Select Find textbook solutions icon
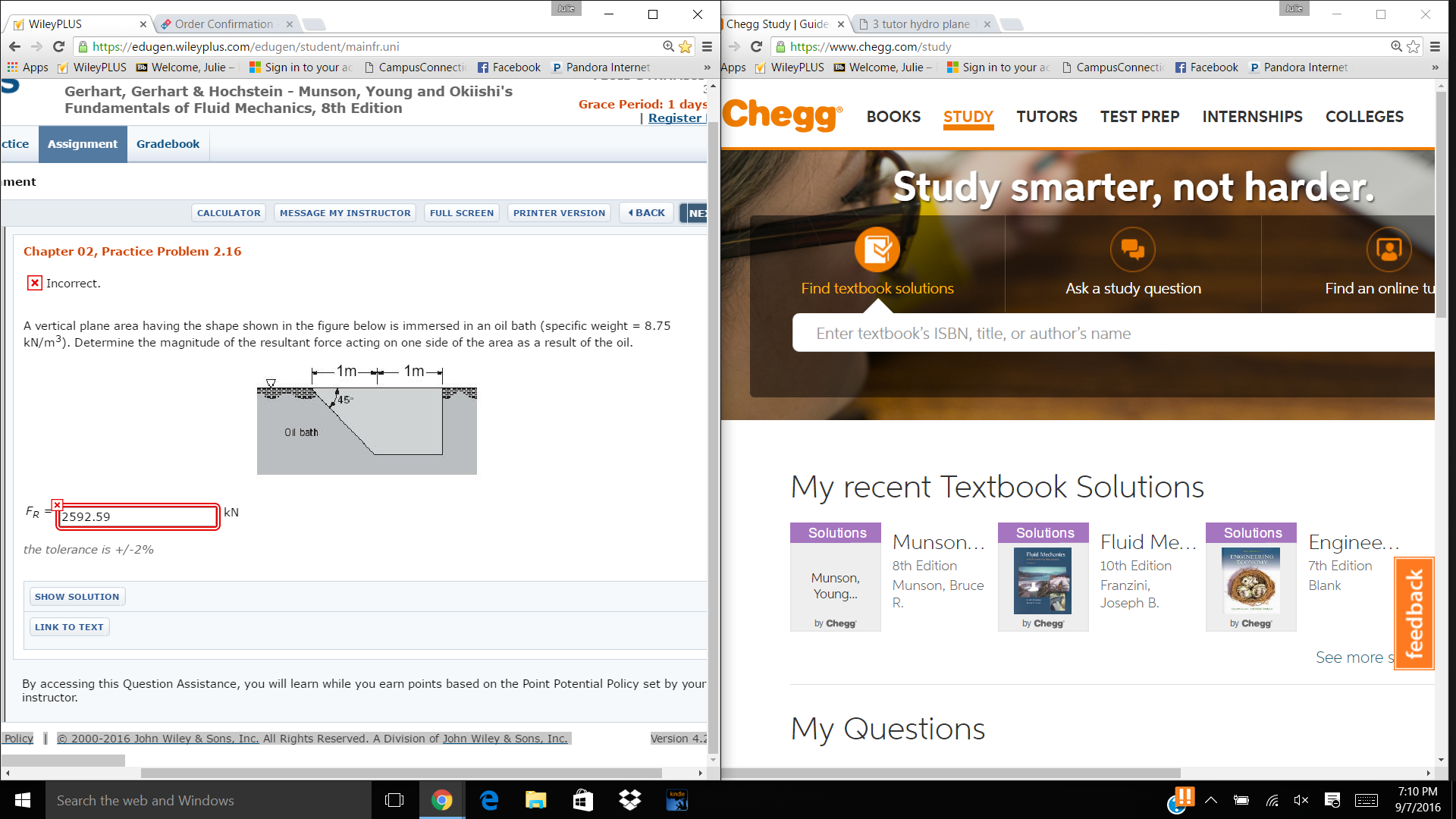 [877, 249]
